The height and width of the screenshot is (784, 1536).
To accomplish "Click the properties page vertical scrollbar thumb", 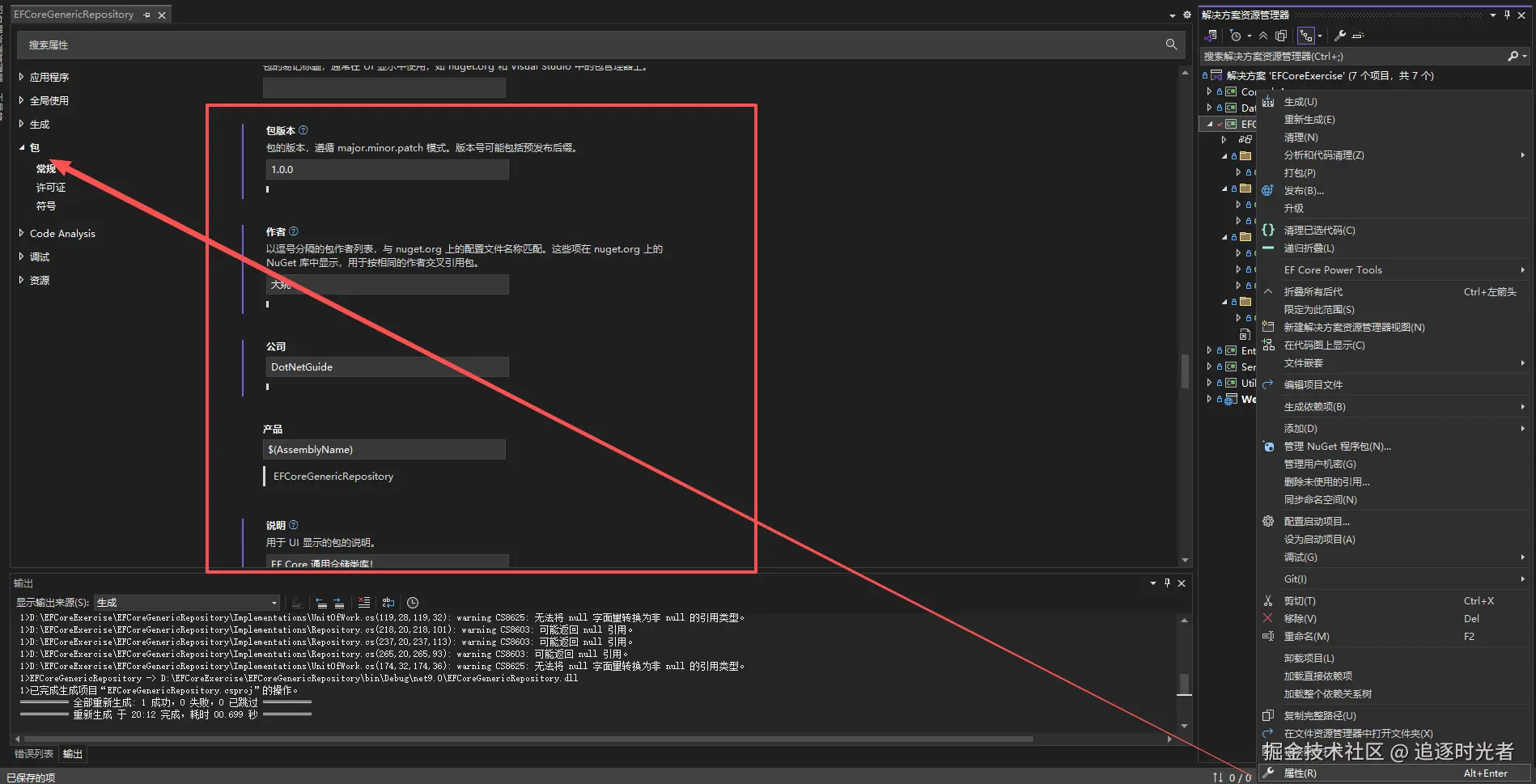I will point(1185,371).
